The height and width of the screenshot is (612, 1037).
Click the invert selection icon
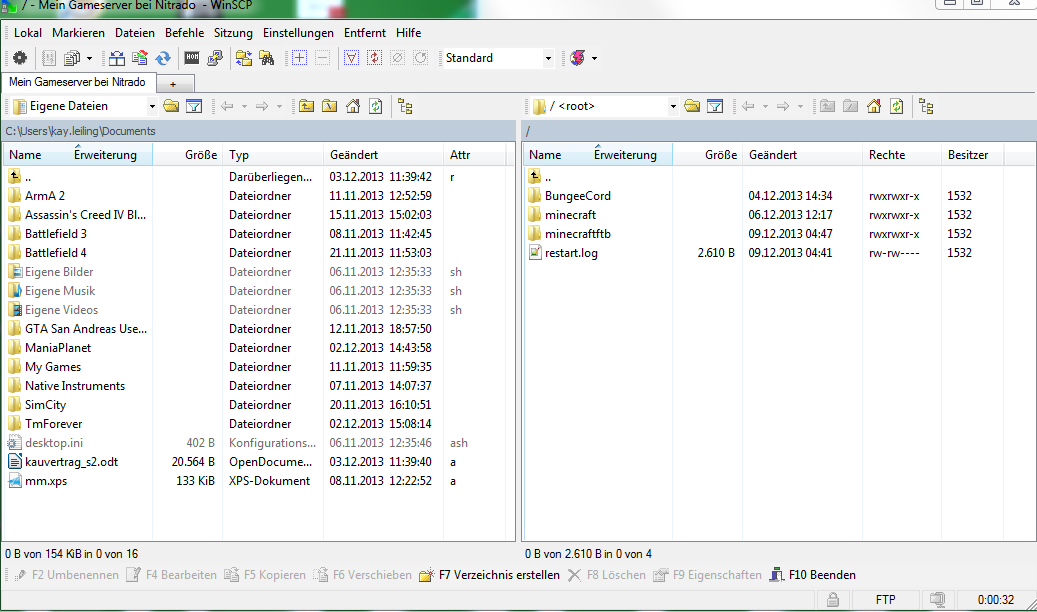pyautogui.click(x=374, y=58)
